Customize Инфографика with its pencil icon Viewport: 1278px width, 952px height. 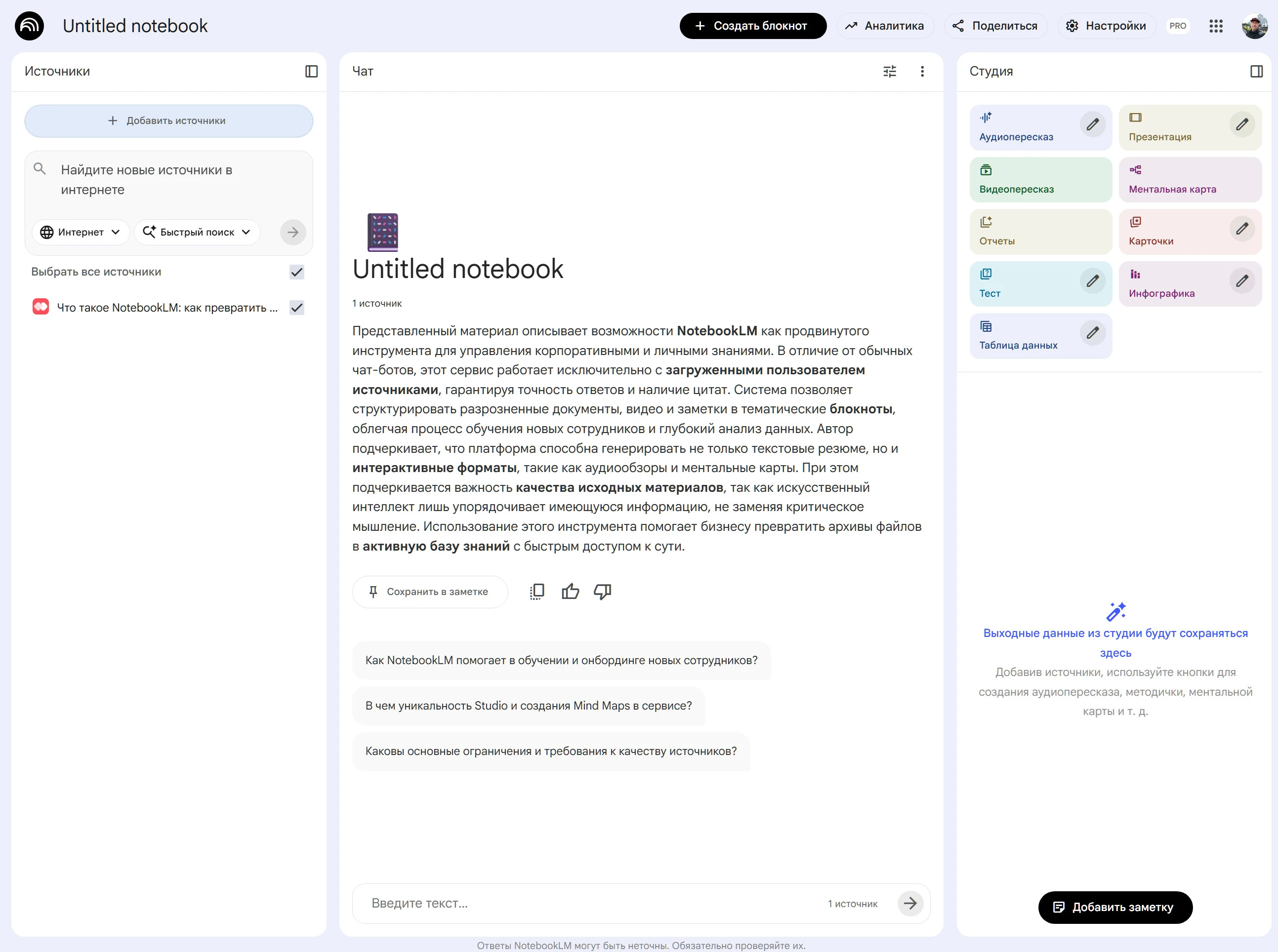coord(1241,281)
